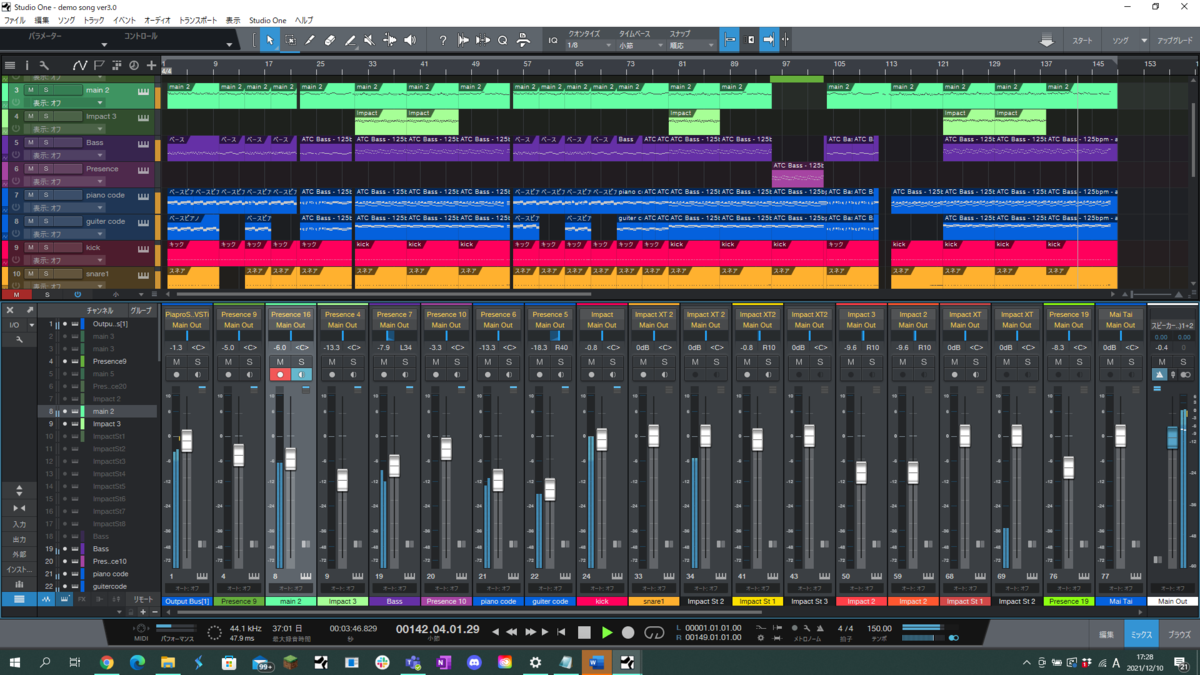Toggle autoscroll button in toolbar
The width and height of the screenshot is (1200, 675).
[769, 41]
